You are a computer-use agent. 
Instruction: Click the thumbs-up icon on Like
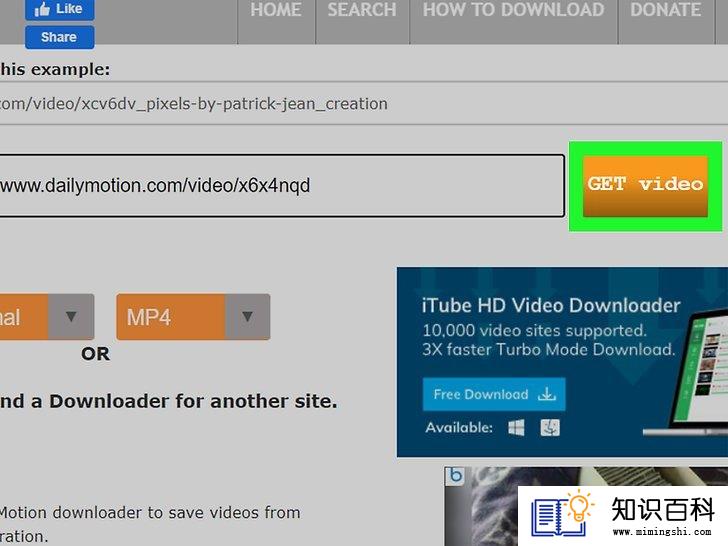tap(42, 9)
